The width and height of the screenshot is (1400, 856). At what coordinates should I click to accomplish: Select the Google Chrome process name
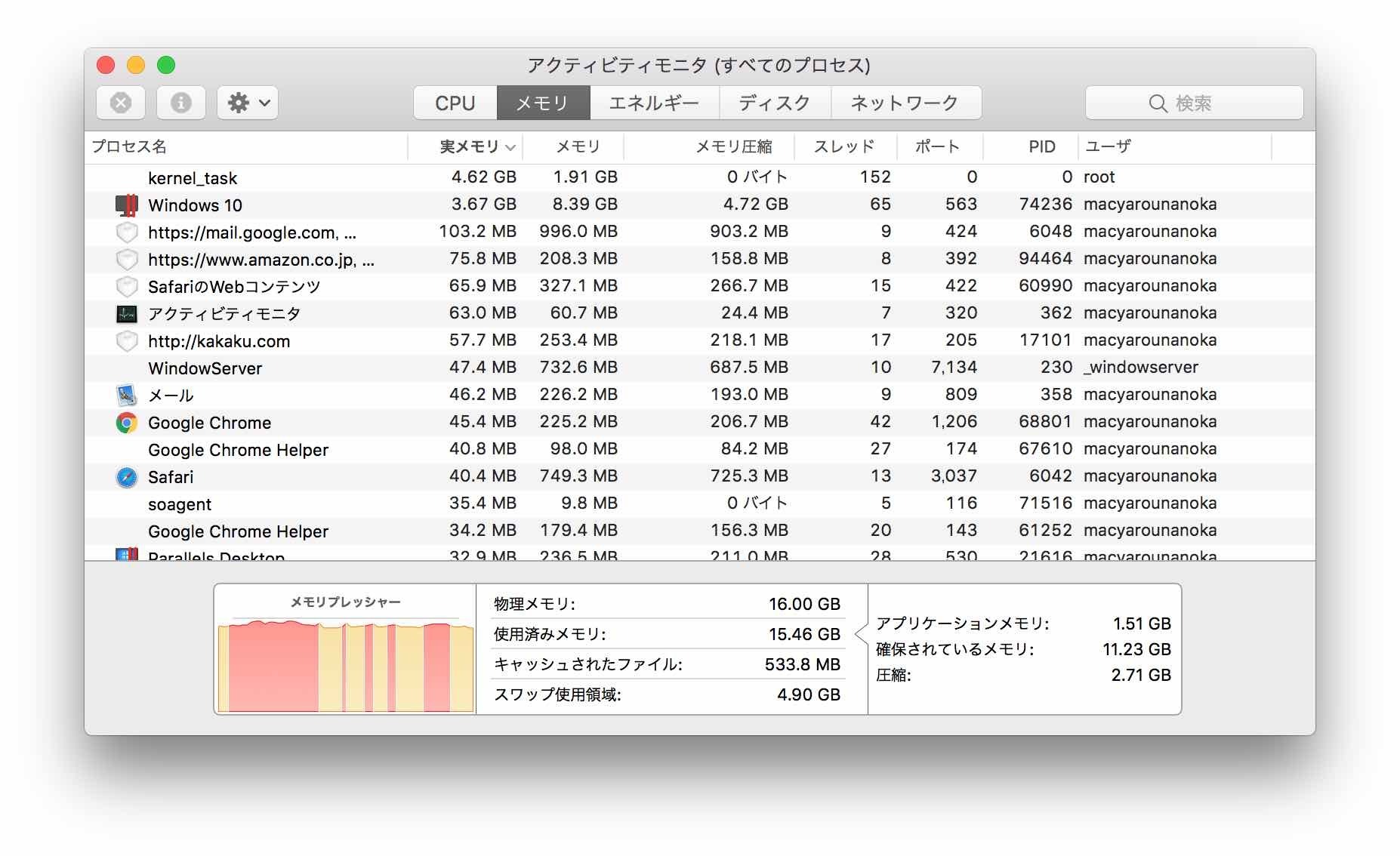click(209, 423)
